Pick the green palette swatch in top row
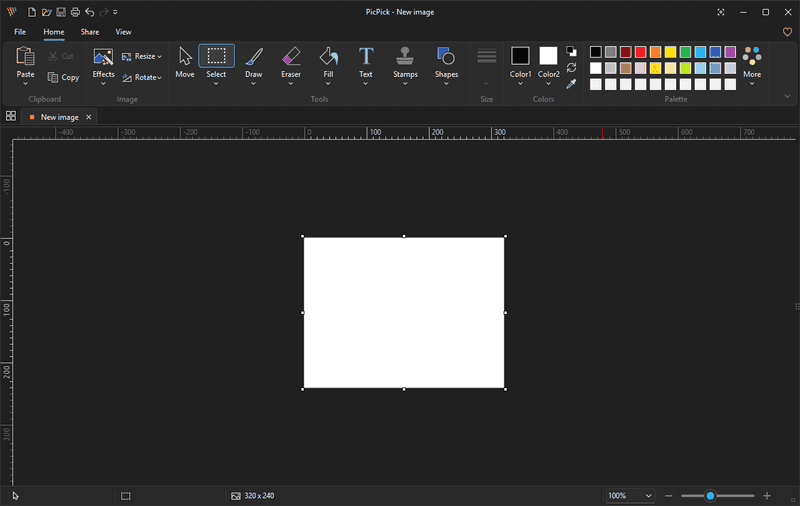This screenshot has width=800, height=506. (685, 52)
